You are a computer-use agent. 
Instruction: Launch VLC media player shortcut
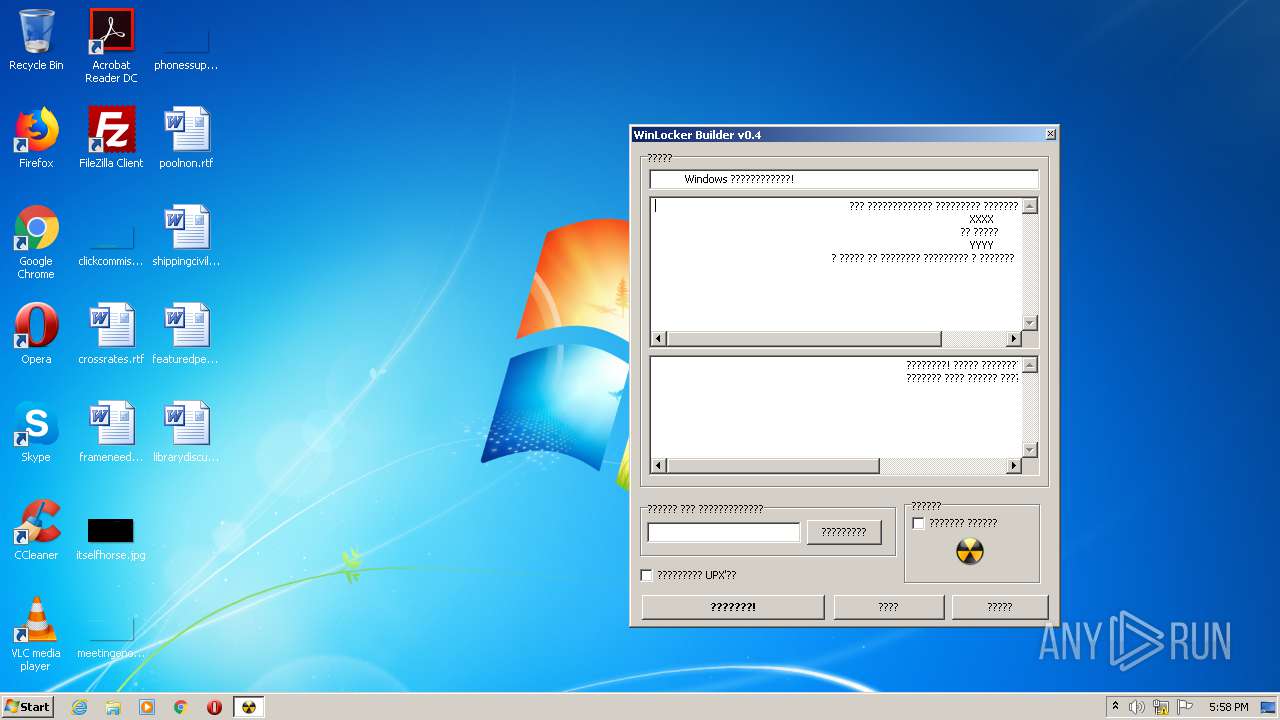click(x=36, y=634)
